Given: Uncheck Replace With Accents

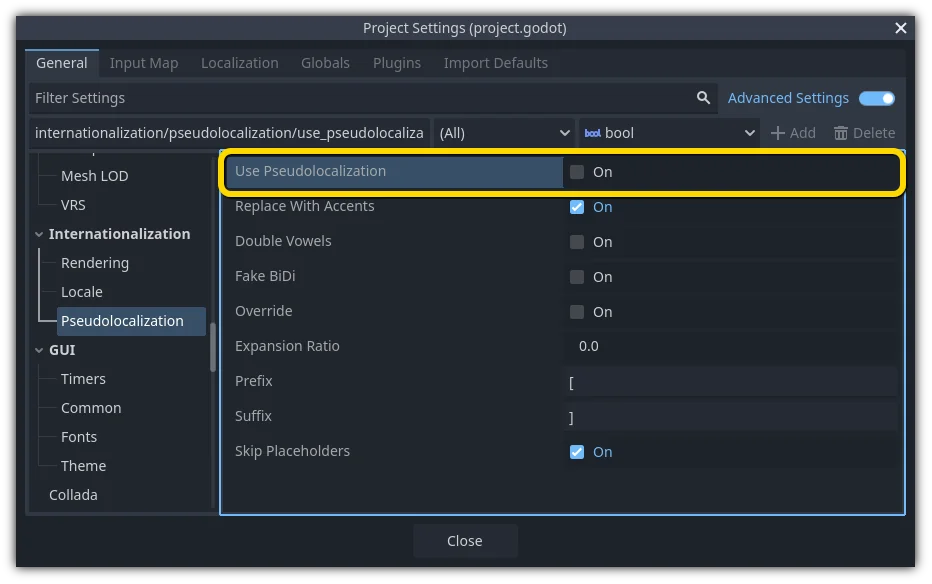Looking at the screenshot, I should 577,206.
